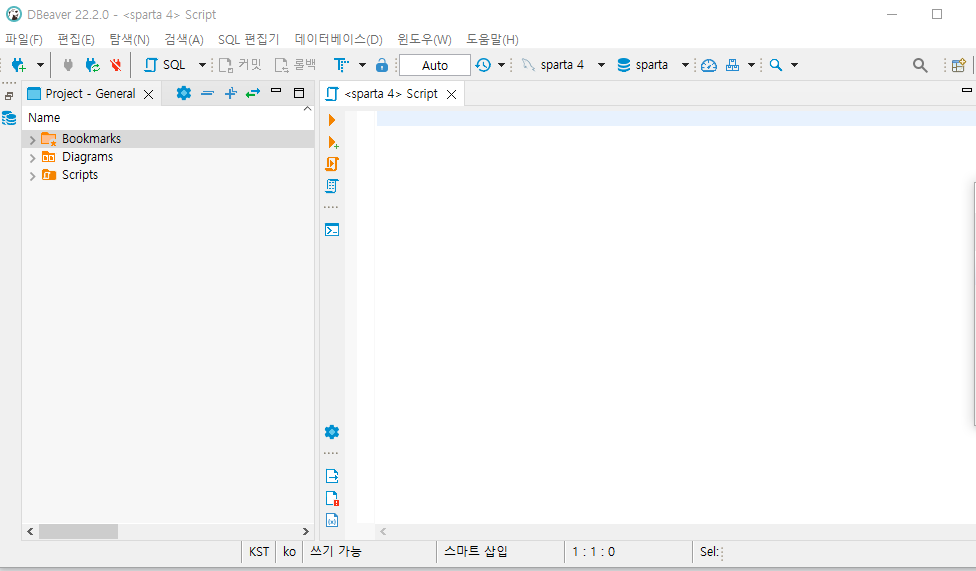The width and height of the screenshot is (976, 571).
Task: Open the 검색(A) menu
Action: 184,39
